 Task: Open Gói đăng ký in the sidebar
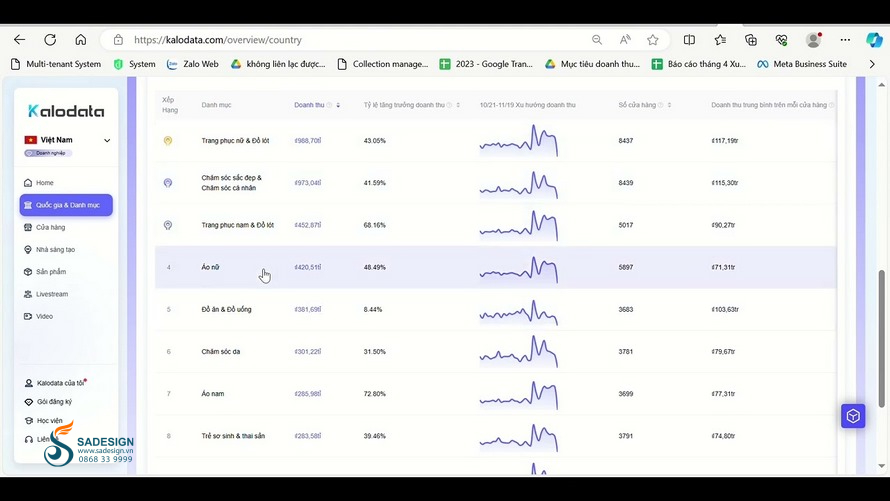point(48,402)
